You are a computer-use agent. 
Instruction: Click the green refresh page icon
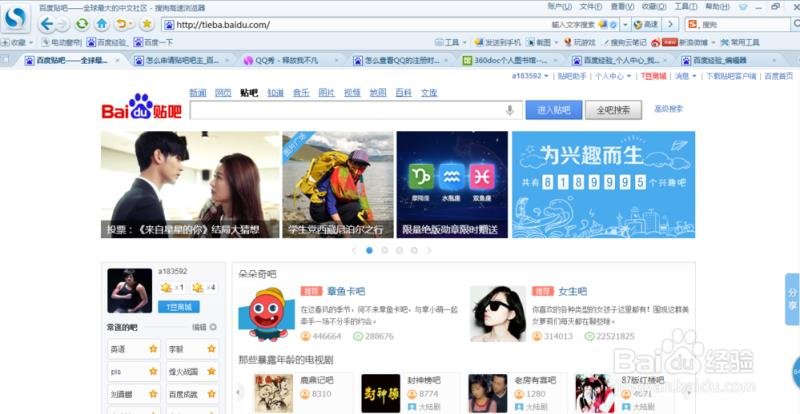tap(82, 24)
